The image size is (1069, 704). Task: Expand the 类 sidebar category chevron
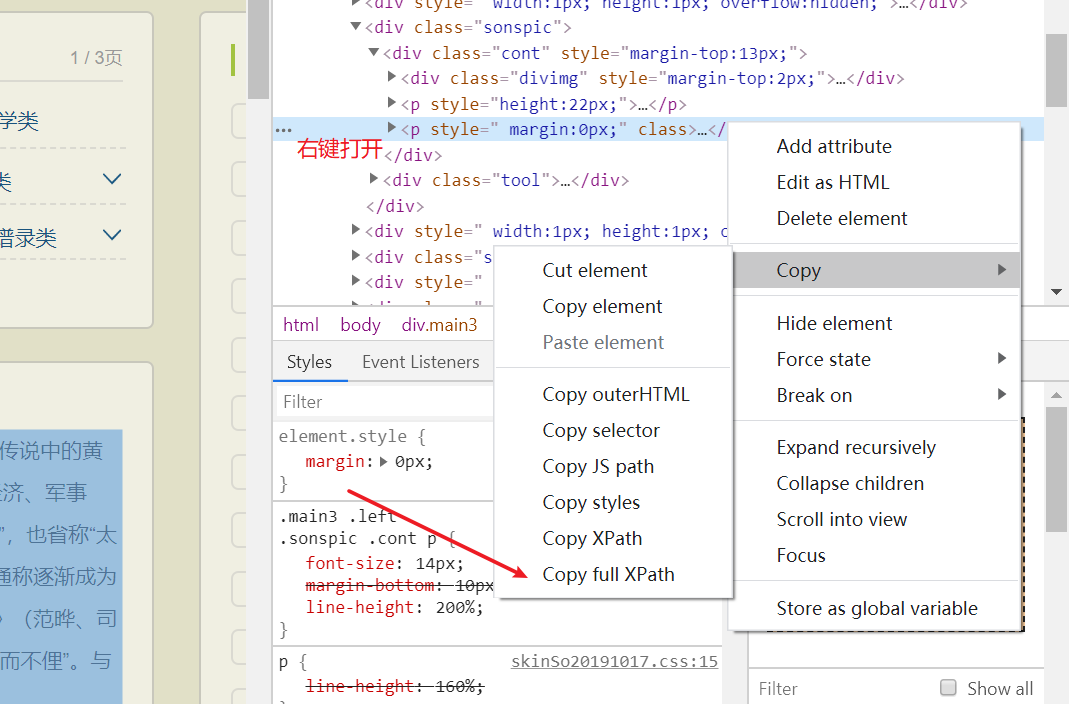pyautogui.click(x=112, y=179)
